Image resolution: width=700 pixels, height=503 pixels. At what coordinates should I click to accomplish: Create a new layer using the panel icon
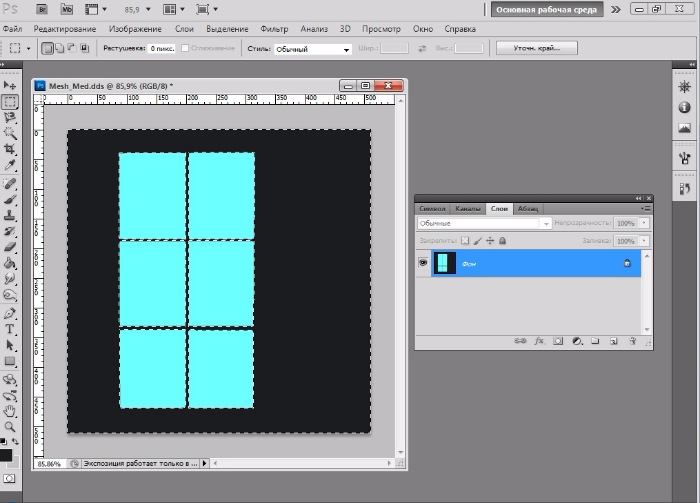612,341
